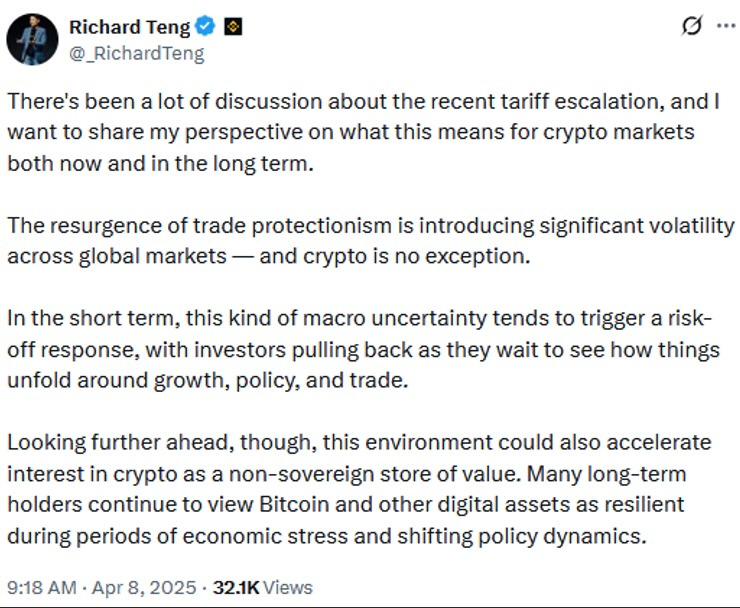740x608 pixels.
Task: Click the 9:18 AM timestamp
Action: pos(42,588)
